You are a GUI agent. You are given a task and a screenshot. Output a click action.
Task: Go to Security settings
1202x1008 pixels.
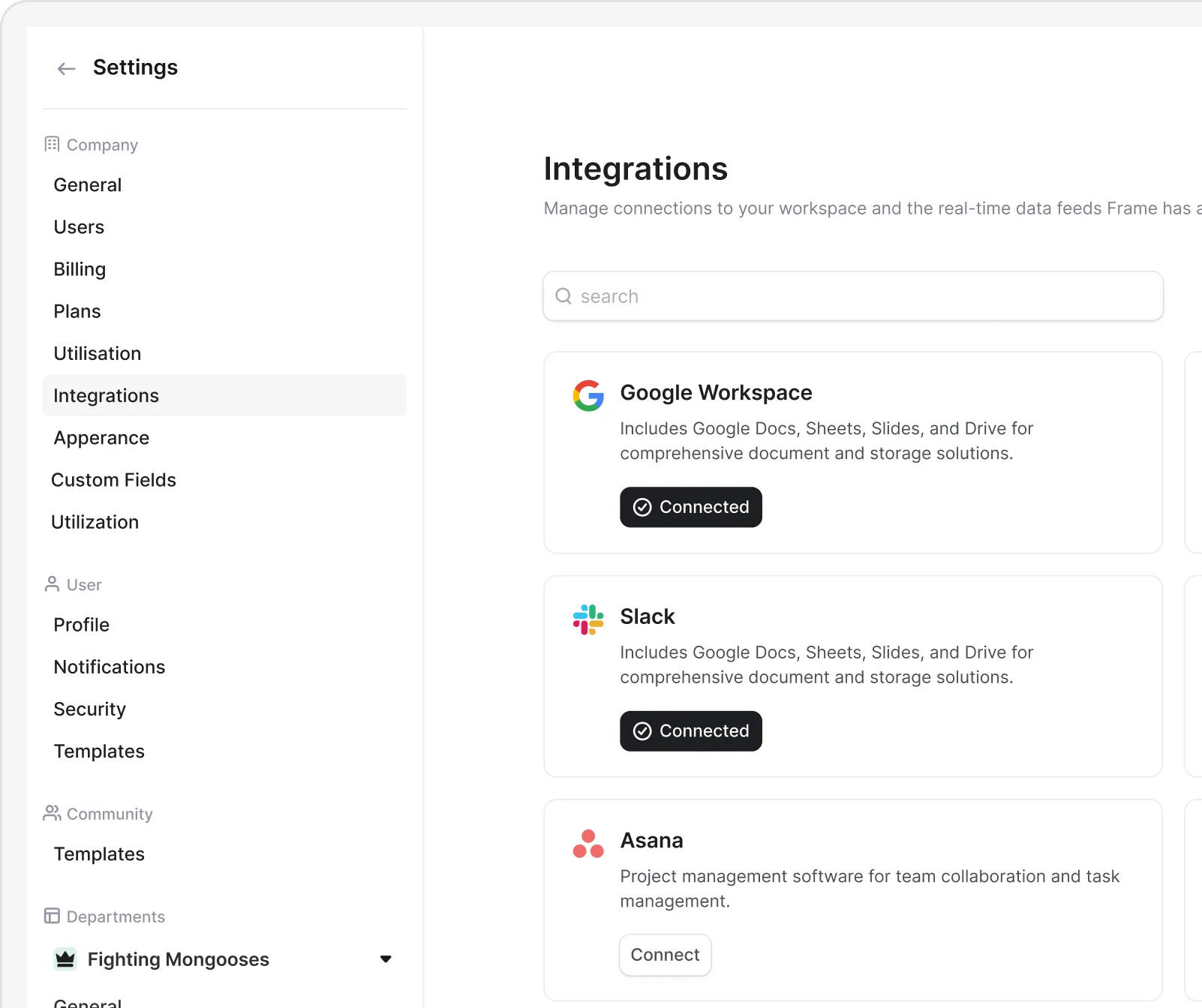pos(90,709)
